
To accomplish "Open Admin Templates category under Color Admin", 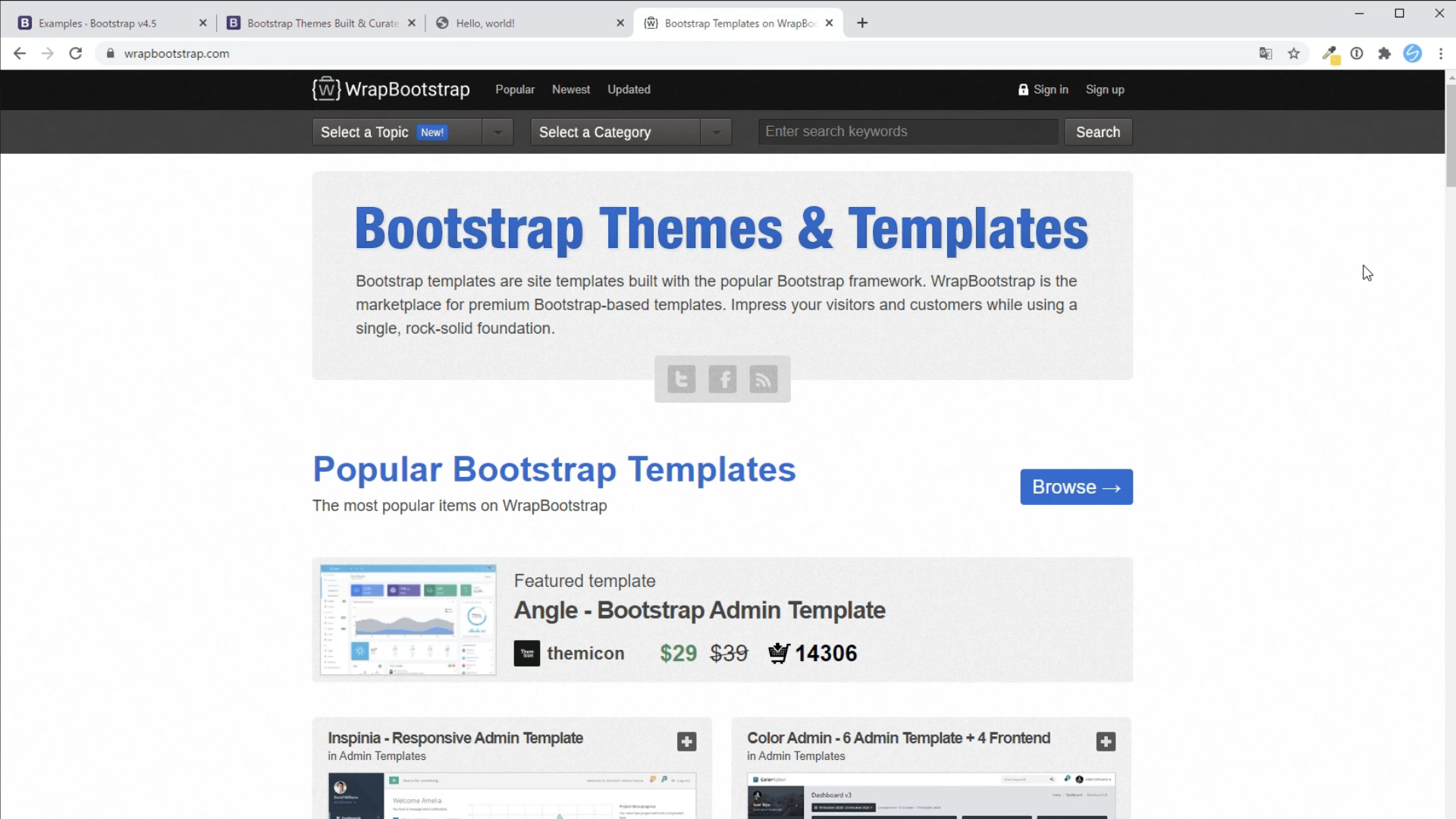I will coord(802,756).
